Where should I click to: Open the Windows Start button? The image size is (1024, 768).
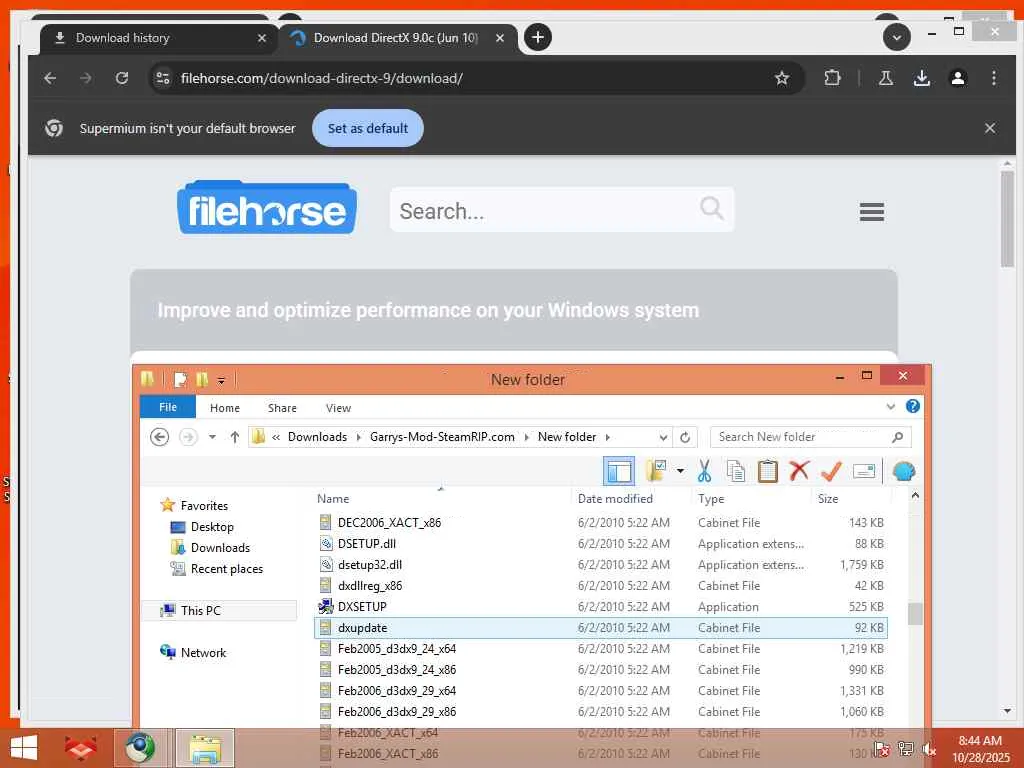[x=24, y=748]
